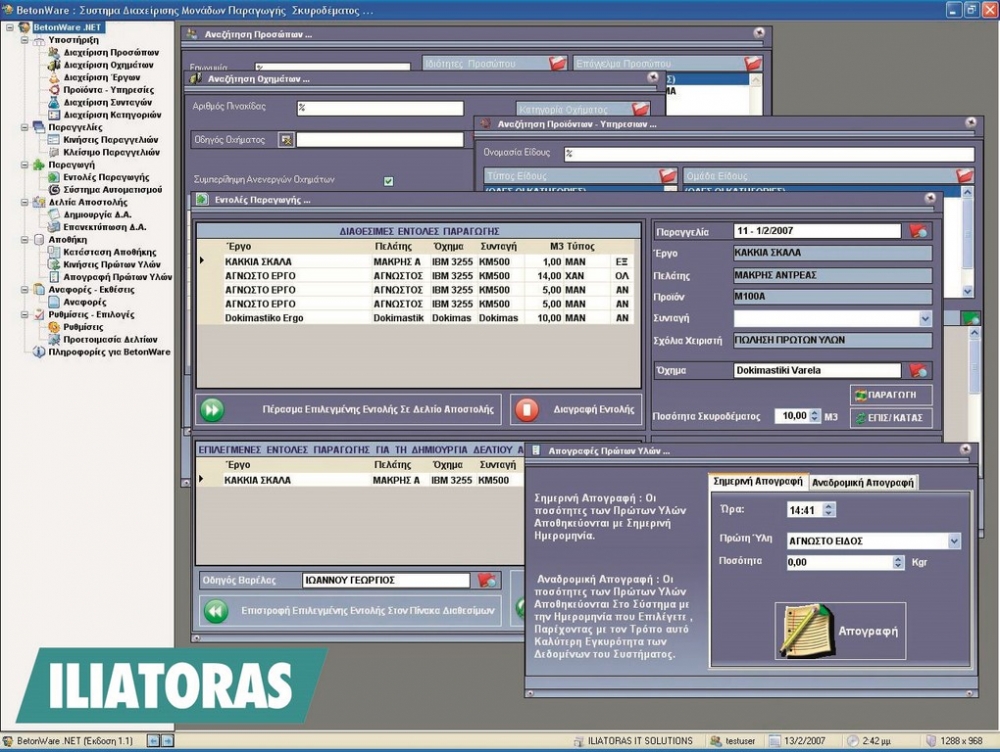
Task: Clear the Κατηγορία Οχήματος filter icon
Action: click(x=640, y=109)
